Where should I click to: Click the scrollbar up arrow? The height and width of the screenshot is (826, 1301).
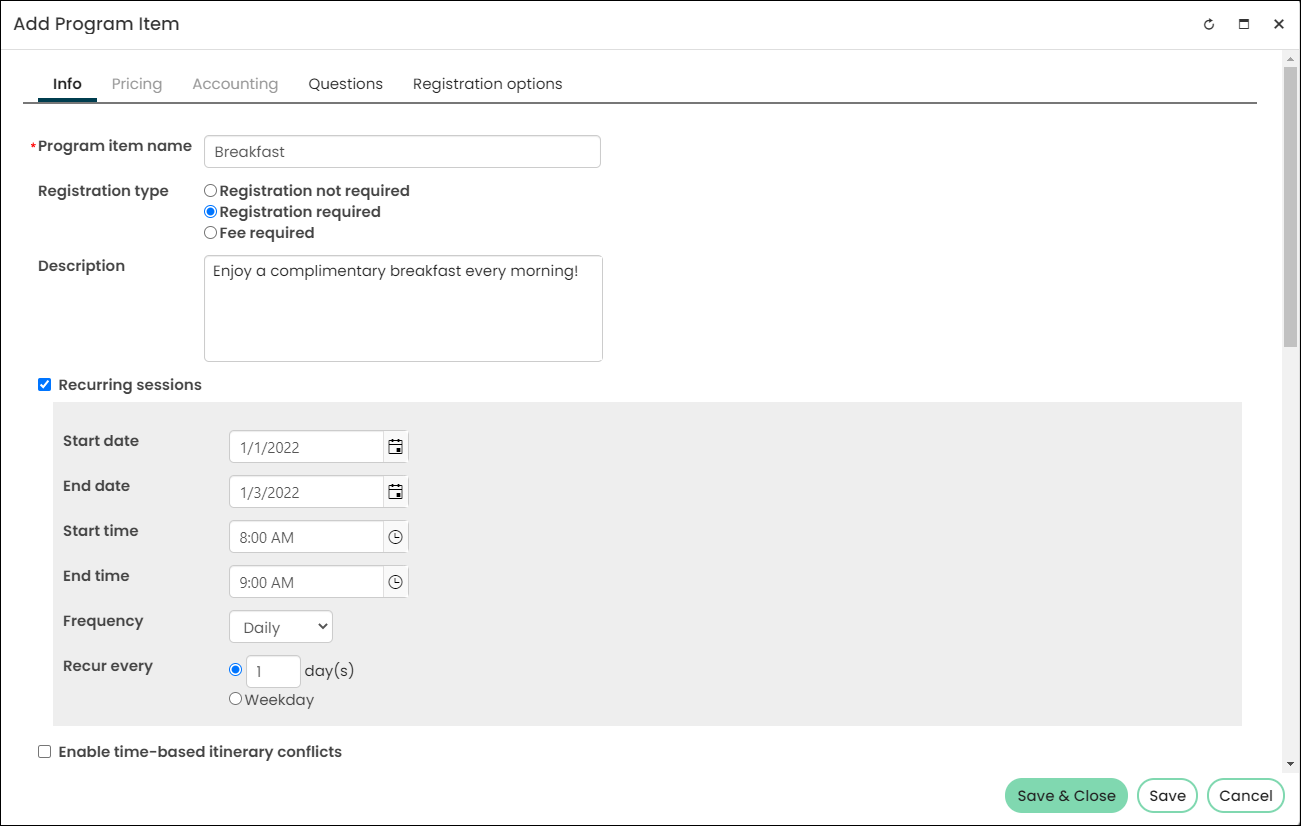click(1290, 59)
